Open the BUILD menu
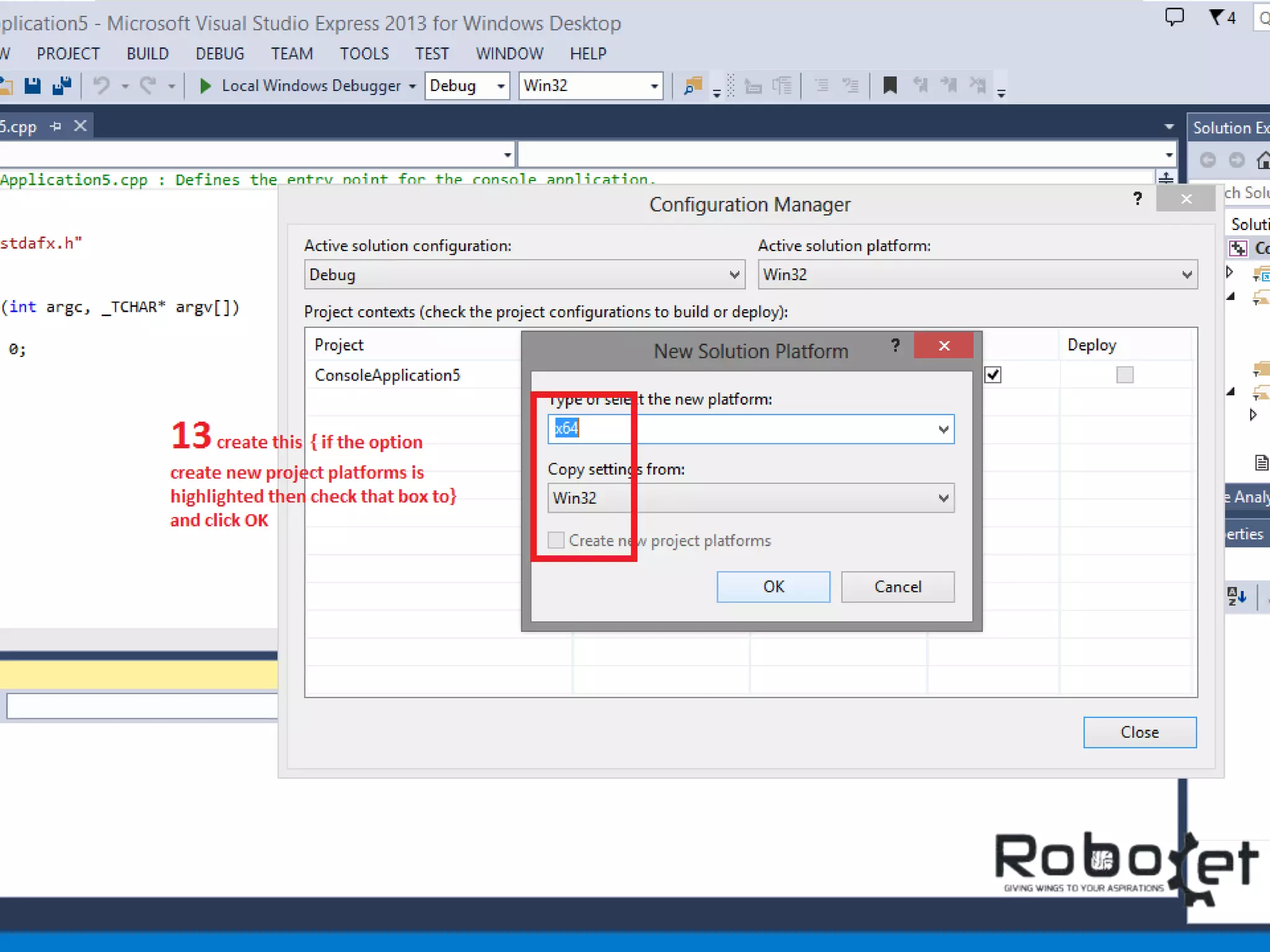The image size is (1270, 952). click(x=148, y=54)
